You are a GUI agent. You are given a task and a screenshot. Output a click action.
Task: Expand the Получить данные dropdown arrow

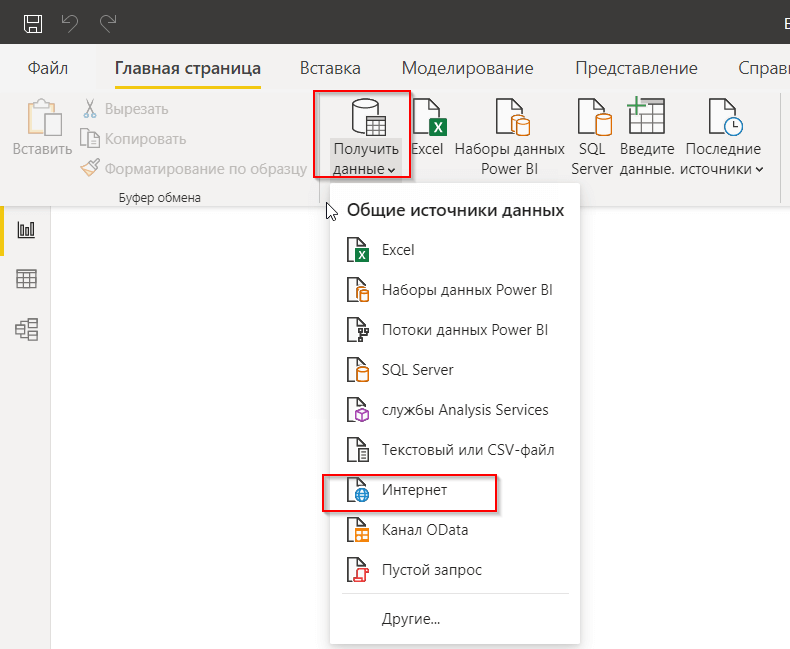click(x=391, y=170)
